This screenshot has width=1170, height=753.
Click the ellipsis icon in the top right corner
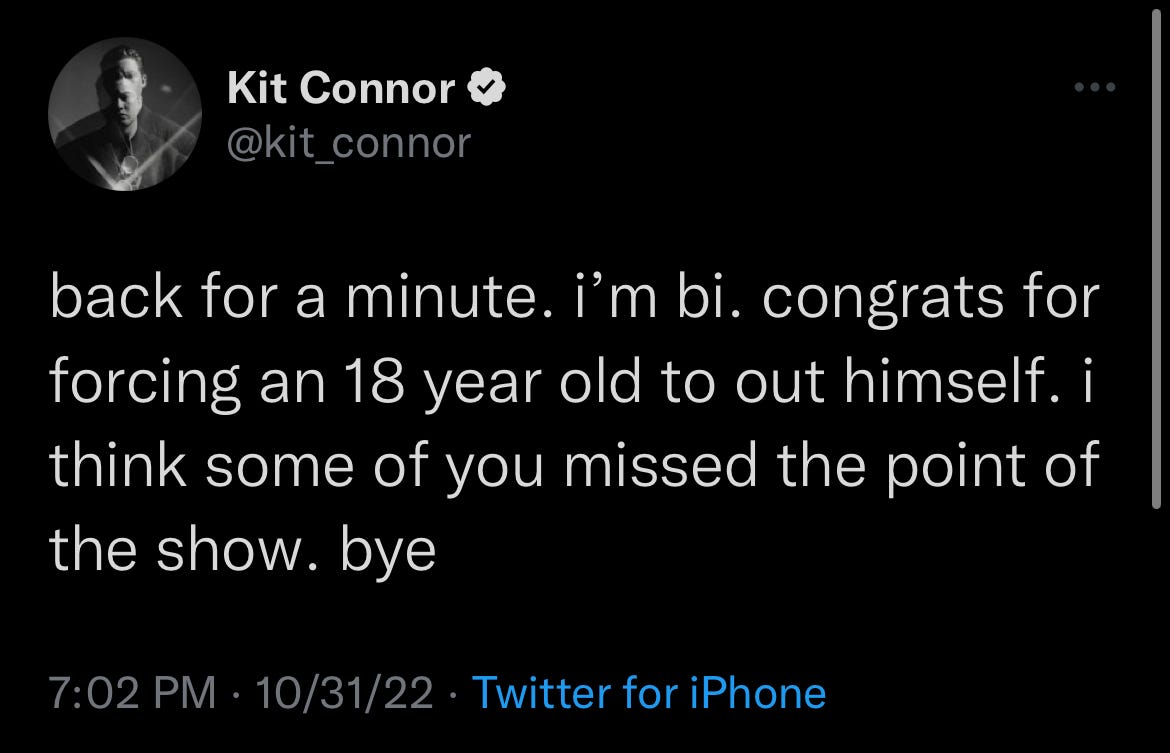[x=1097, y=87]
